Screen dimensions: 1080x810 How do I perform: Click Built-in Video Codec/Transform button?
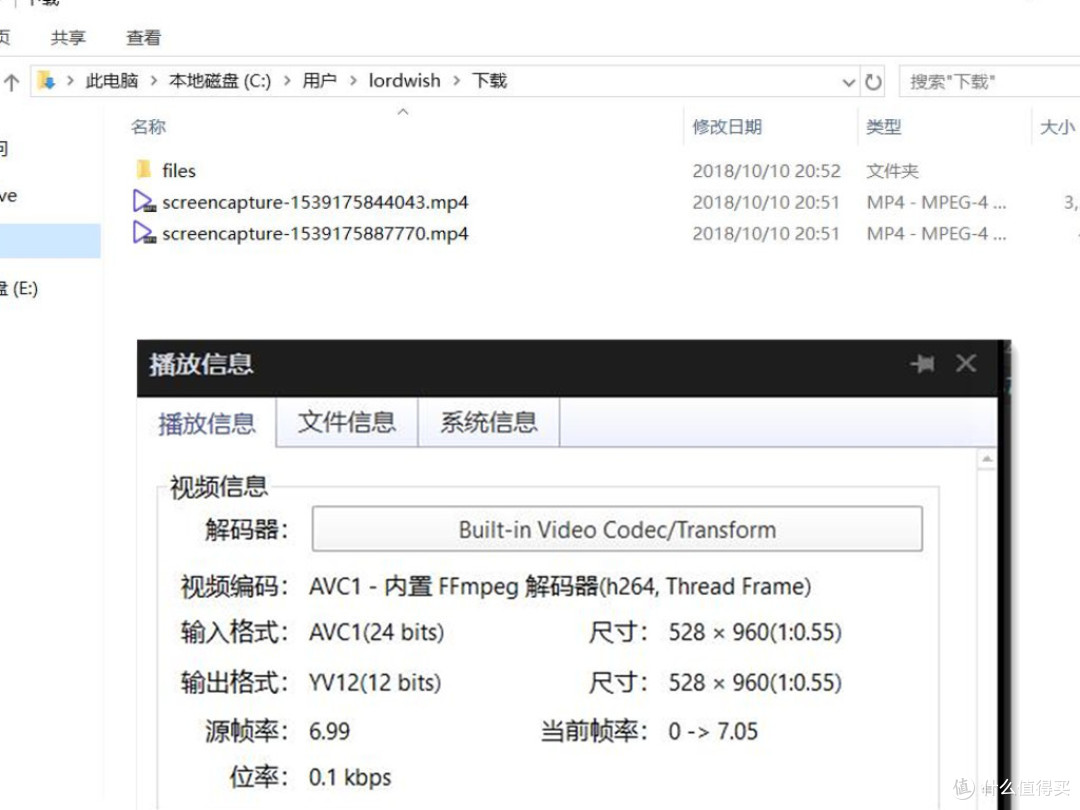(617, 529)
